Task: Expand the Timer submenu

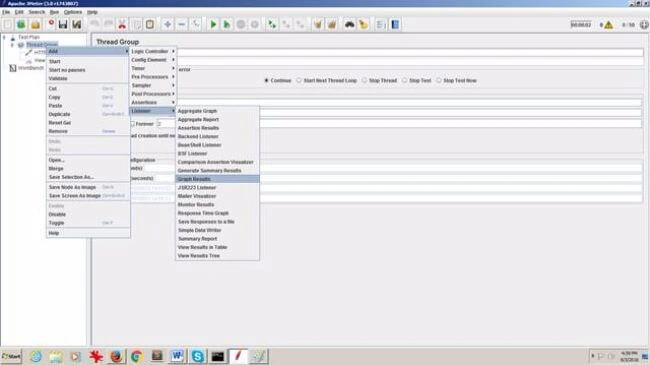Action: tap(153, 68)
